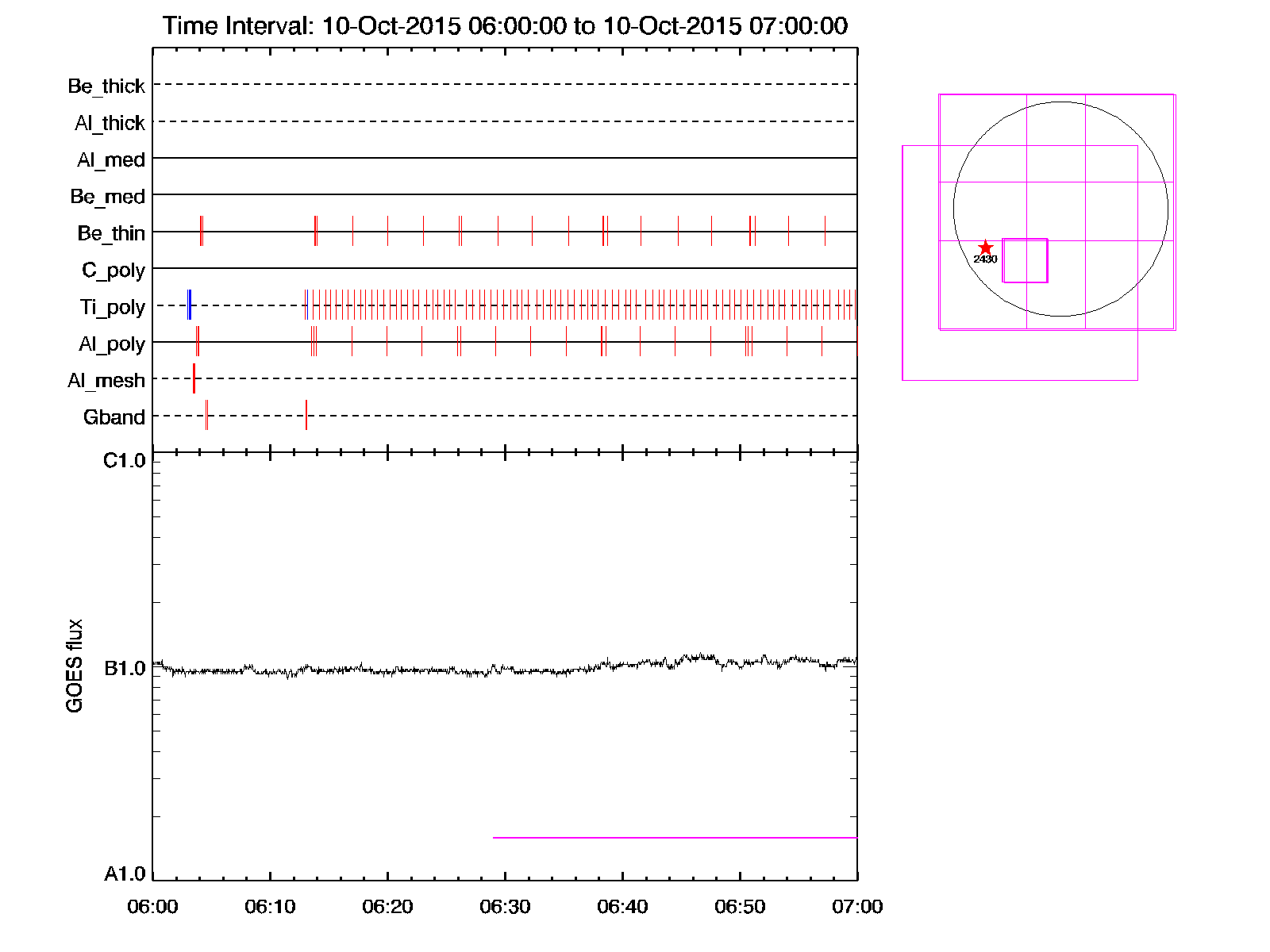Select the Al_mesh row label
This screenshot has width=1270, height=952.
click(106, 381)
